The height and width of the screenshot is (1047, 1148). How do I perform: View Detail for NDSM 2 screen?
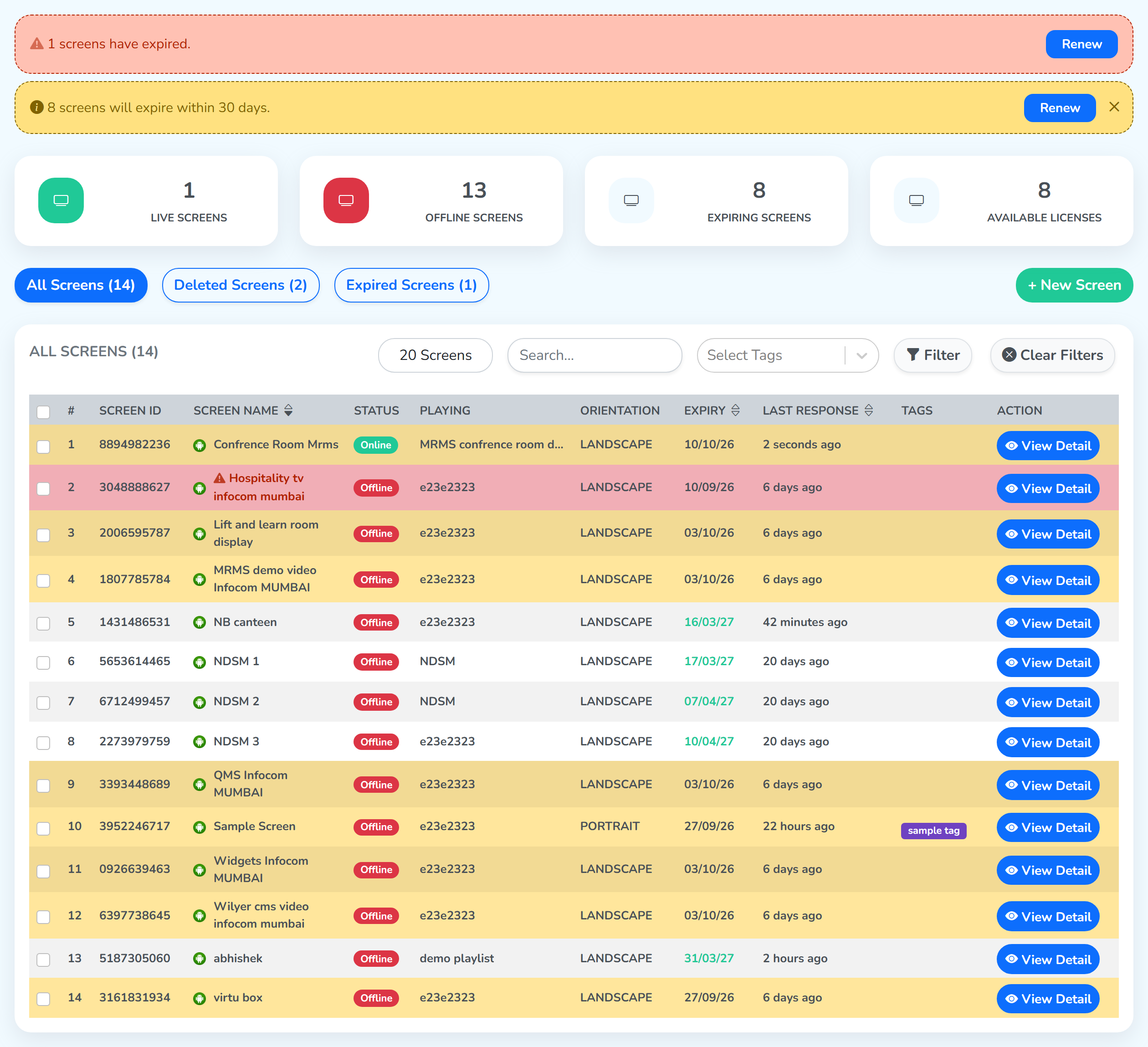click(1048, 703)
